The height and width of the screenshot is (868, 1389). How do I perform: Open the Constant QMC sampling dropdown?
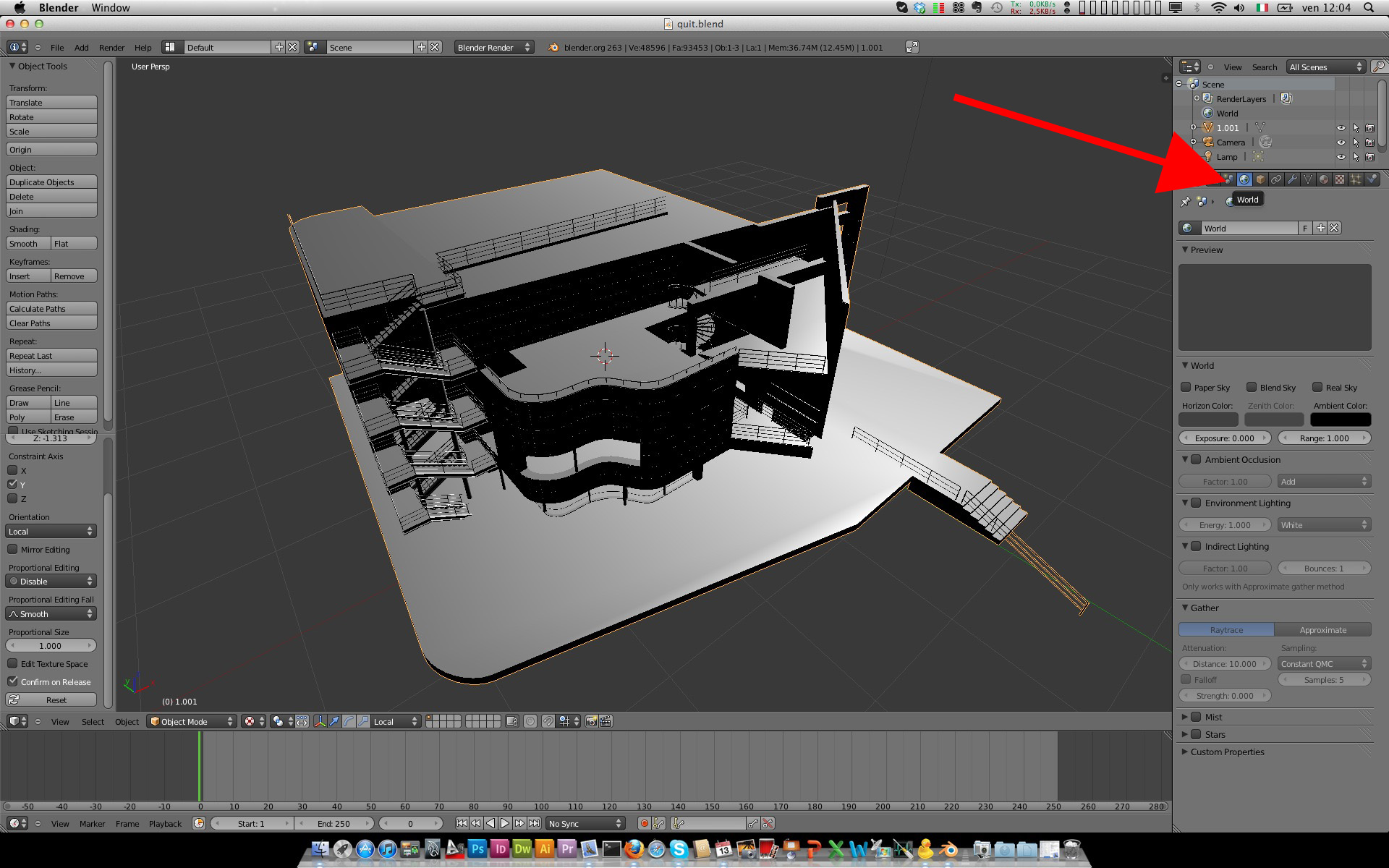pos(1324,663)
